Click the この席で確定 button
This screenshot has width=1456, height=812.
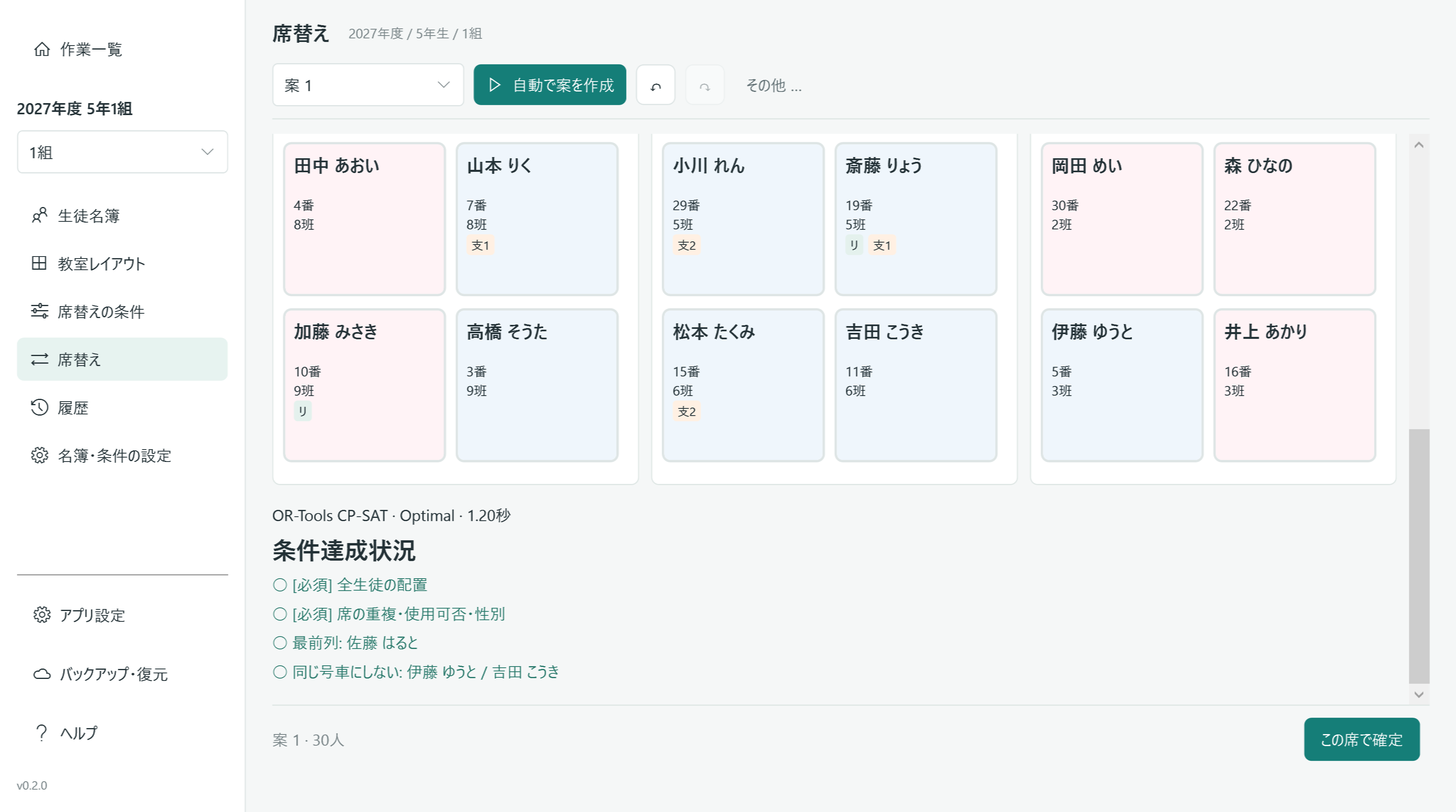tap(1362, 739)
